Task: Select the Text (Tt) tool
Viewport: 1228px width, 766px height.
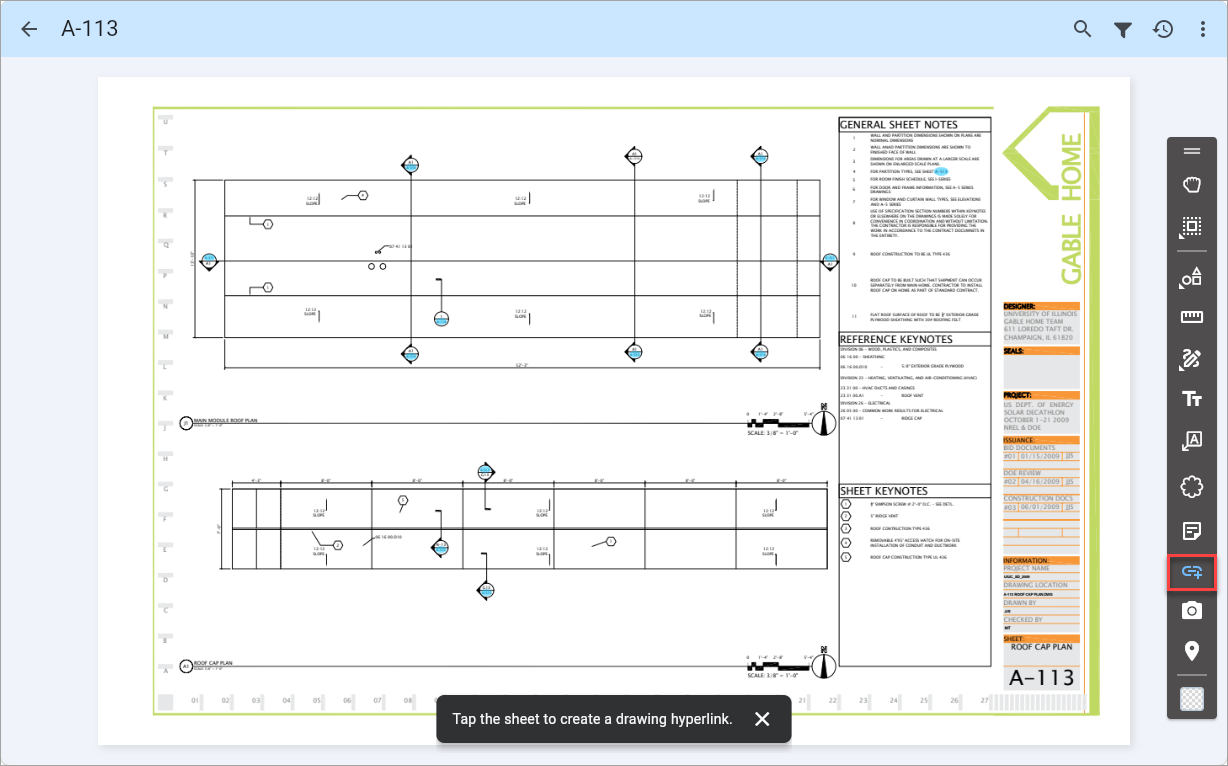Action: [x=1191, y=399]
